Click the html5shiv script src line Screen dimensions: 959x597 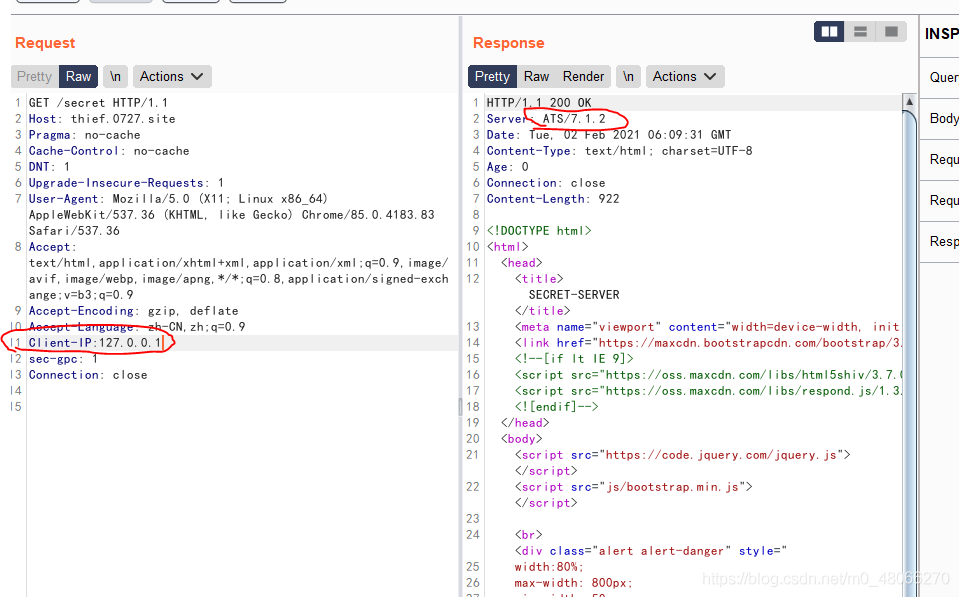click(x=708, y=374)
